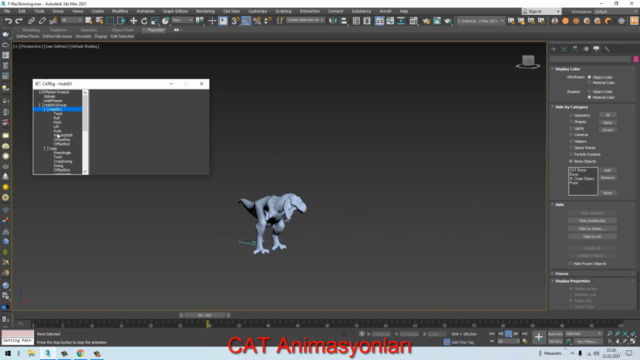Click the Hide by Hit button
This screenshot has width=640, height=360.
click(592, 237)
